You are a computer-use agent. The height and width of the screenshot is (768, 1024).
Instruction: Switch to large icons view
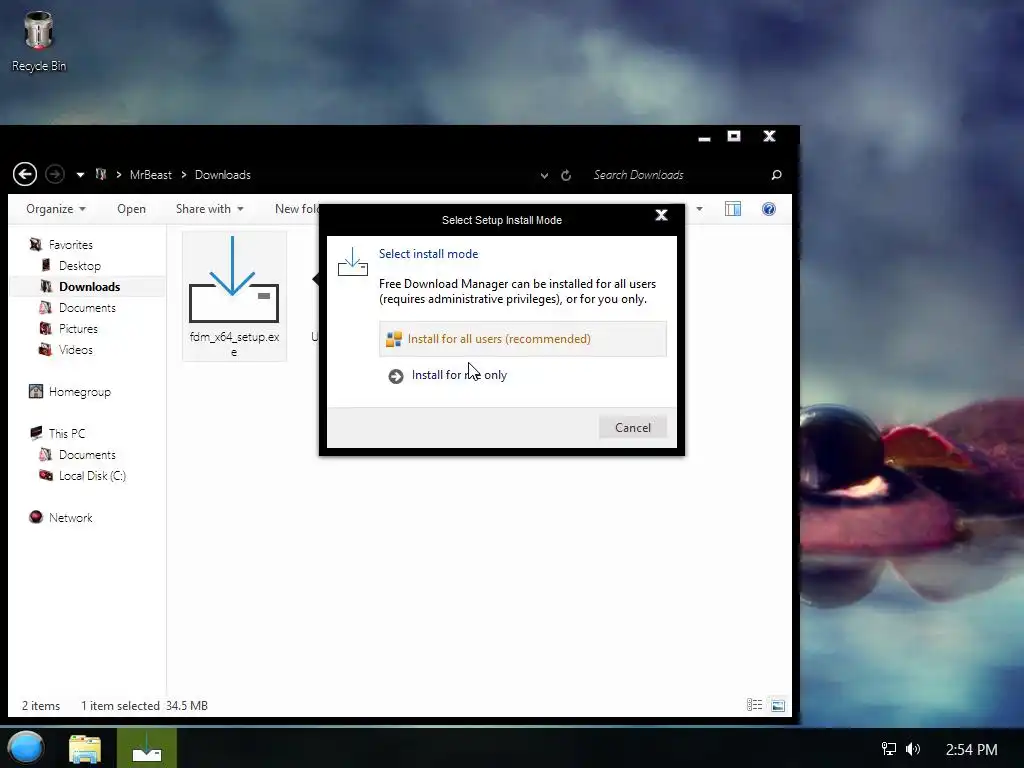pyautogui.click(x=778, y=705)
